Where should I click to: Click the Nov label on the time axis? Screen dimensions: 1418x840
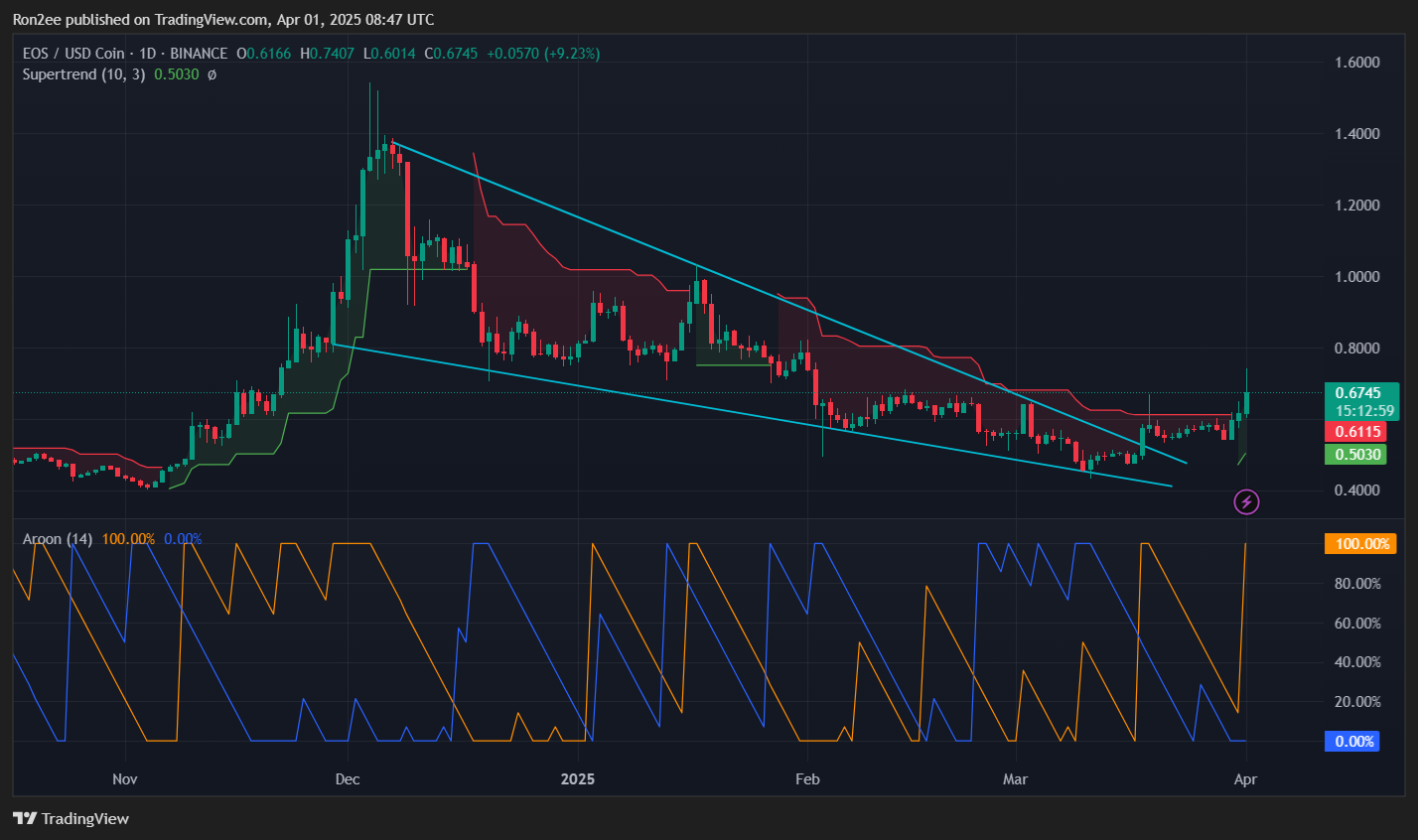tap(125, 779)
